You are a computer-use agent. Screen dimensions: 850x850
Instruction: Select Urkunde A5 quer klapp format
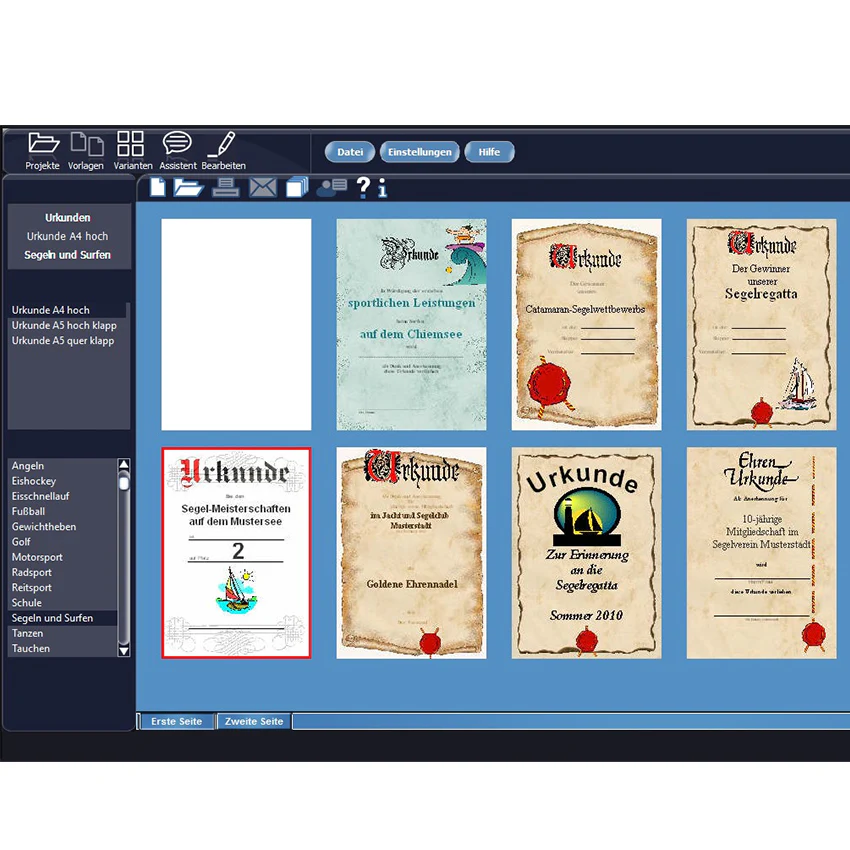click(67, 340)
